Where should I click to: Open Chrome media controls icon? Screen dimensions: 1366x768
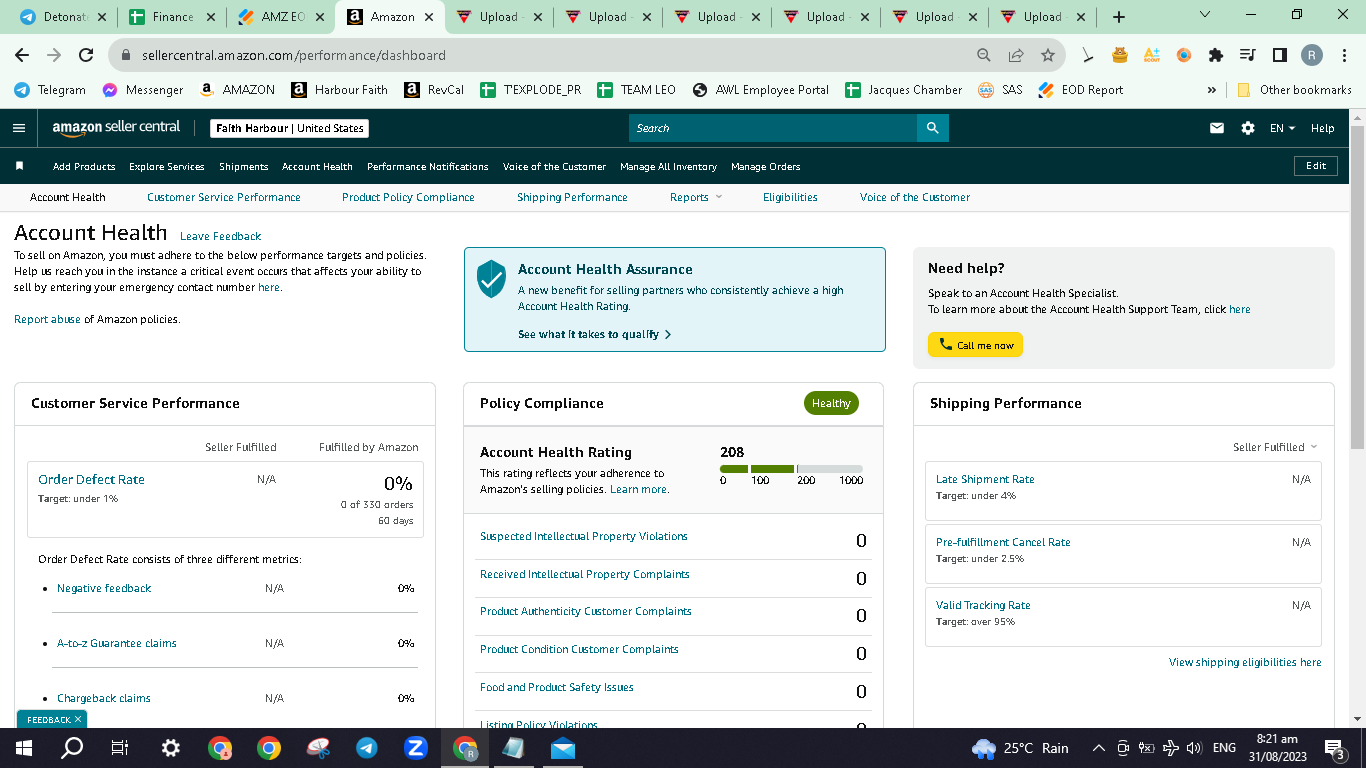[1247, 55]
